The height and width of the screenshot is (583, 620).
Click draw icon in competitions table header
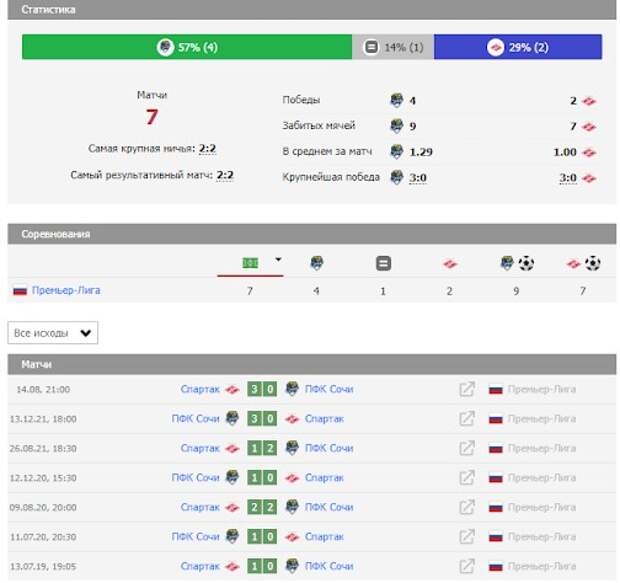coord(383,264)
